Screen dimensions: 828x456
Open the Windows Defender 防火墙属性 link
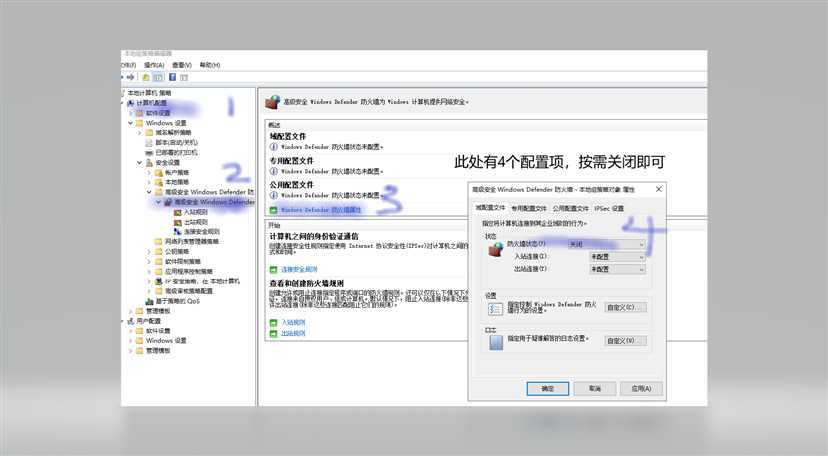[x=321, y=210]
